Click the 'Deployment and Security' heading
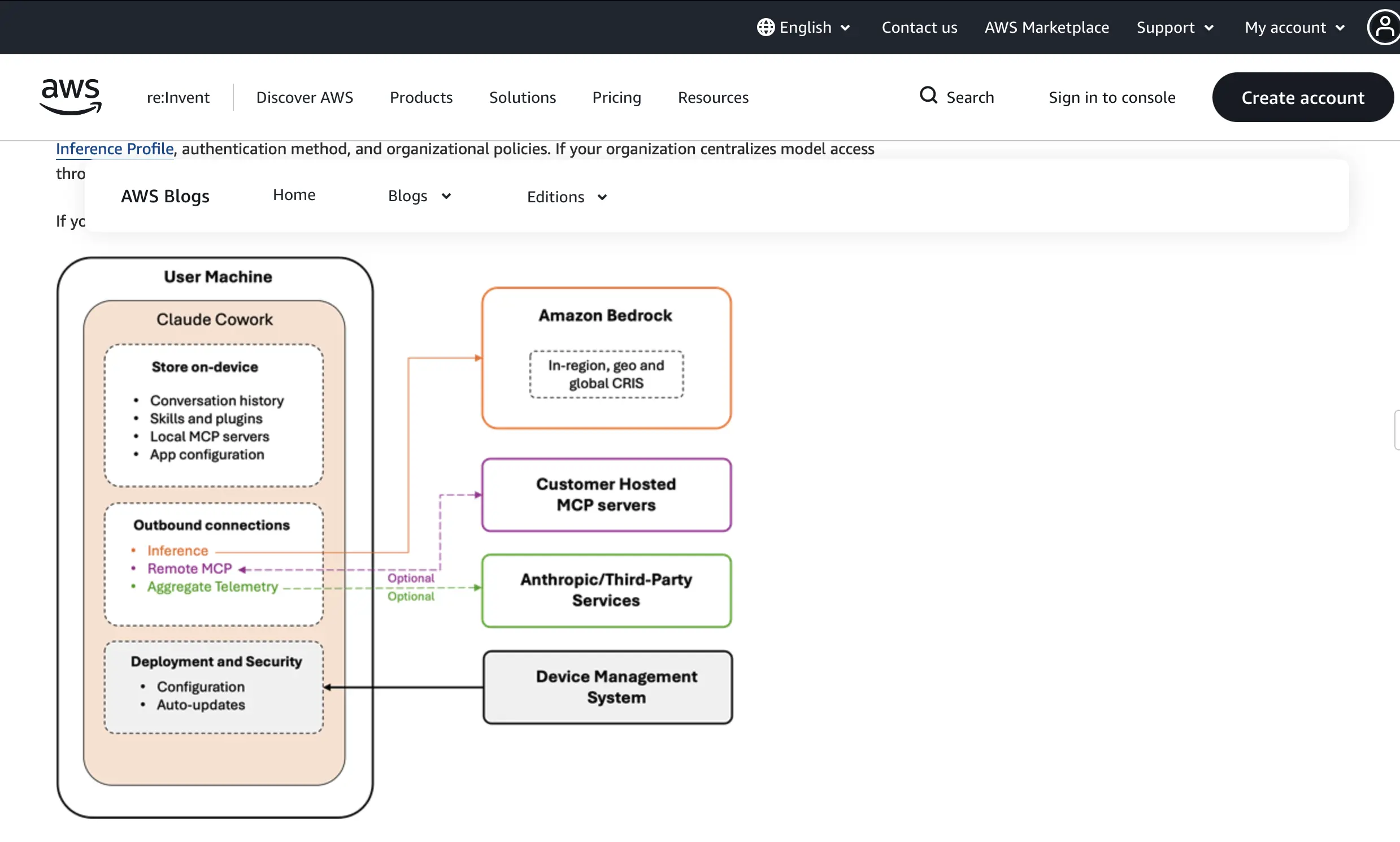Image resolution: width=1400 pixels, height=842 pixels. pyautogui.click(x=216, y=662)
